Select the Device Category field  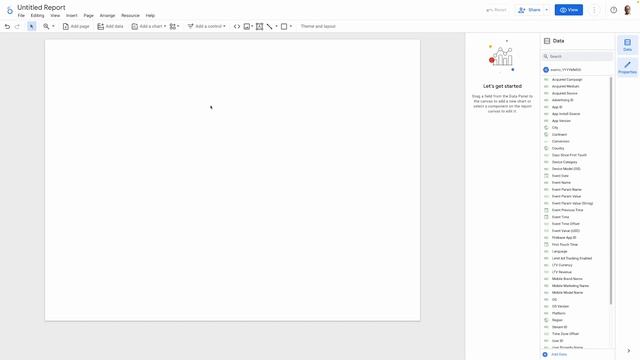pyautogui.click(x=564, y=162)
